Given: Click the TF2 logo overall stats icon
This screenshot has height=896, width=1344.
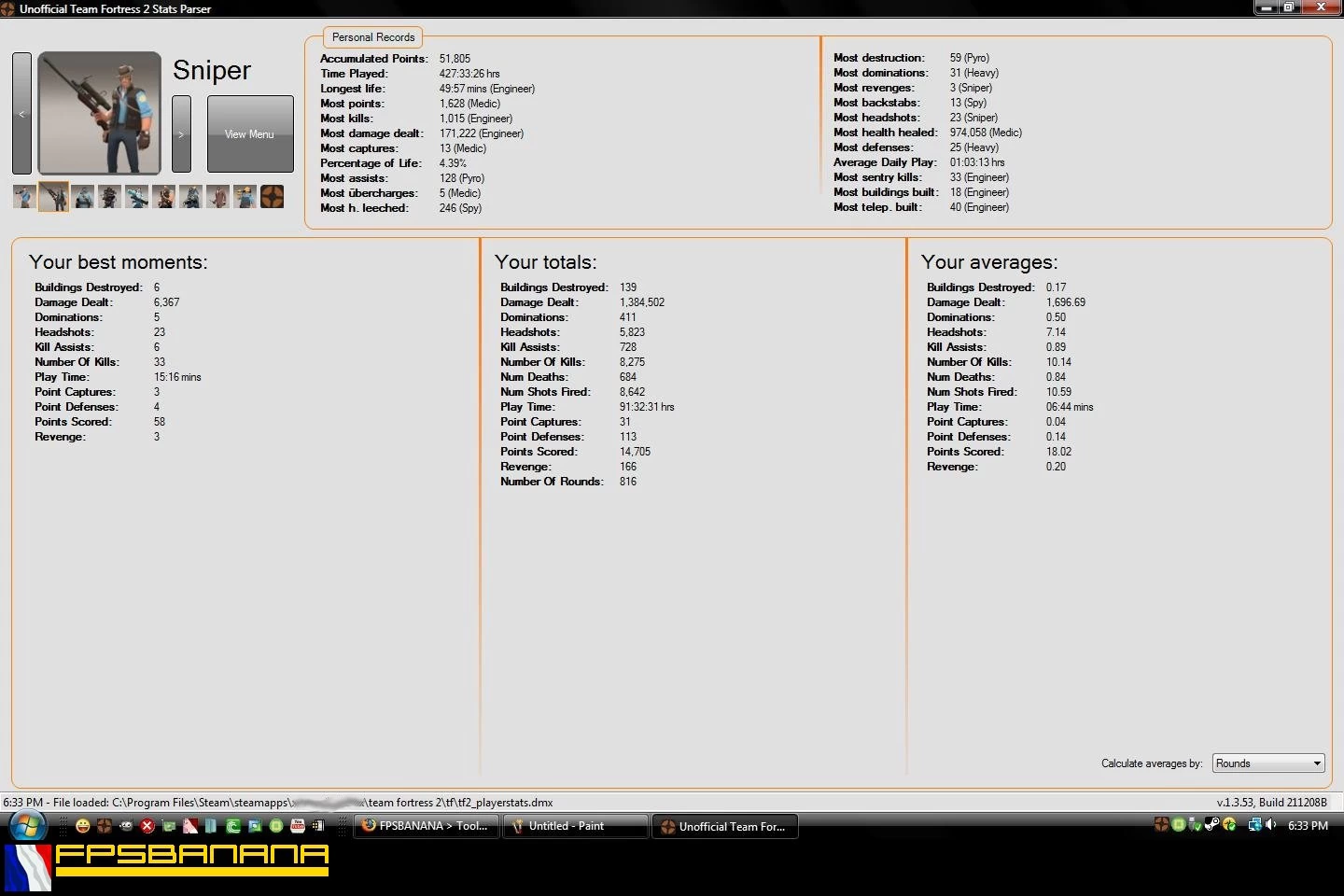Looking at the screenshot, I should coord(272,197).
